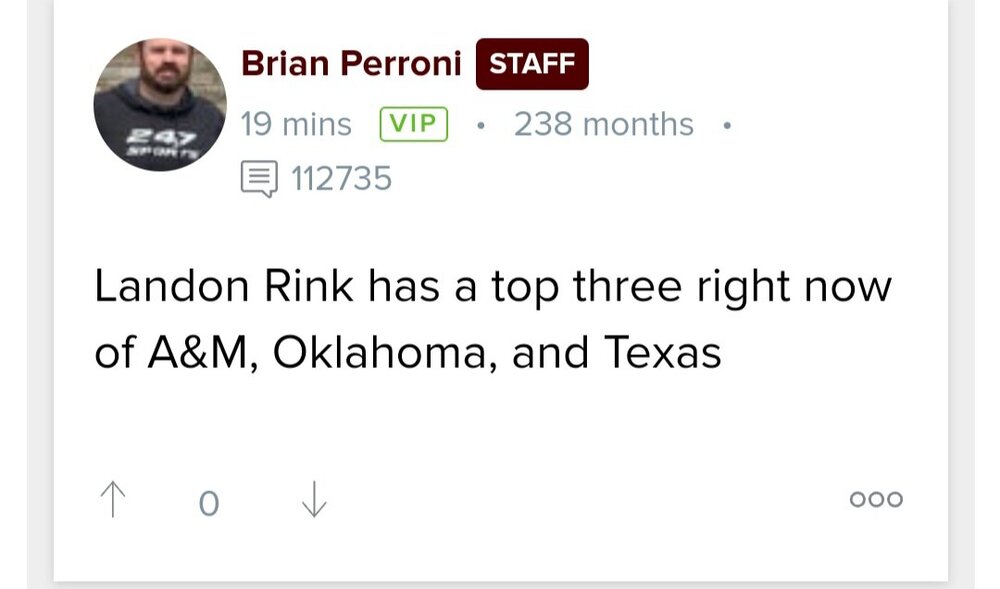Click the 238 months membership text
This screenshot has height=589, width=1000.
(603, 125)
